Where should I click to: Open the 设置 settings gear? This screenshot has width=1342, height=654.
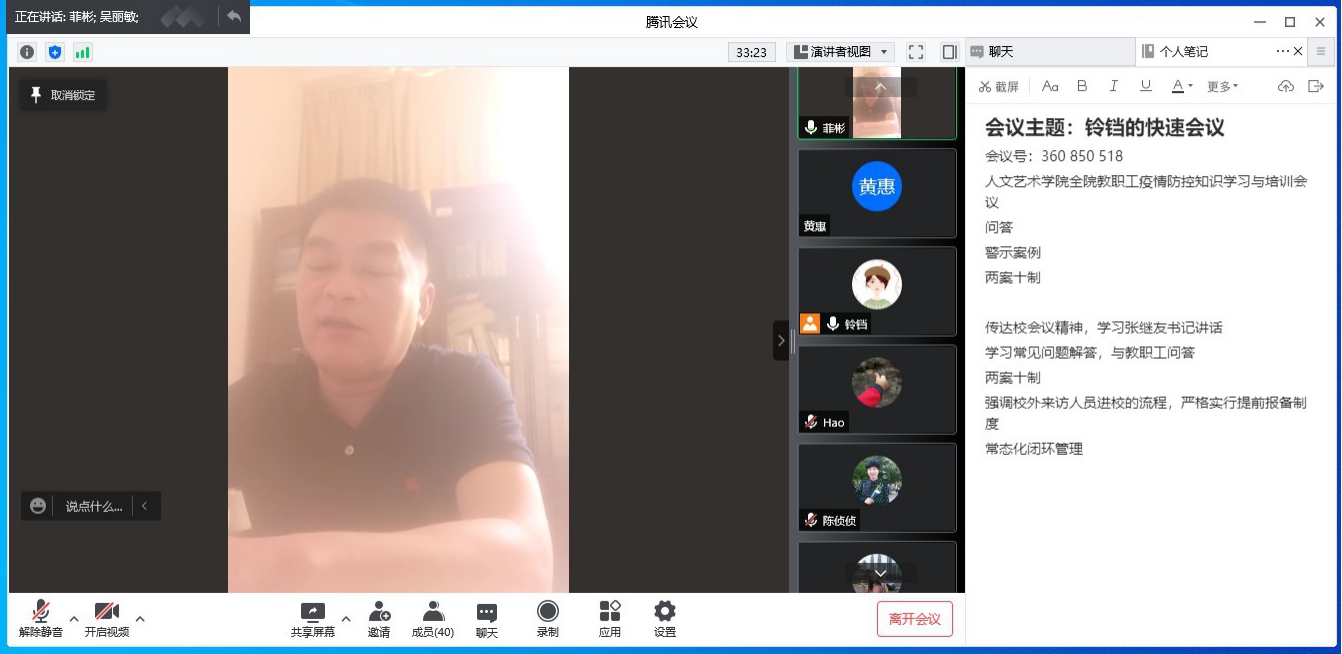pyautogui.click(x=665, y=612)
